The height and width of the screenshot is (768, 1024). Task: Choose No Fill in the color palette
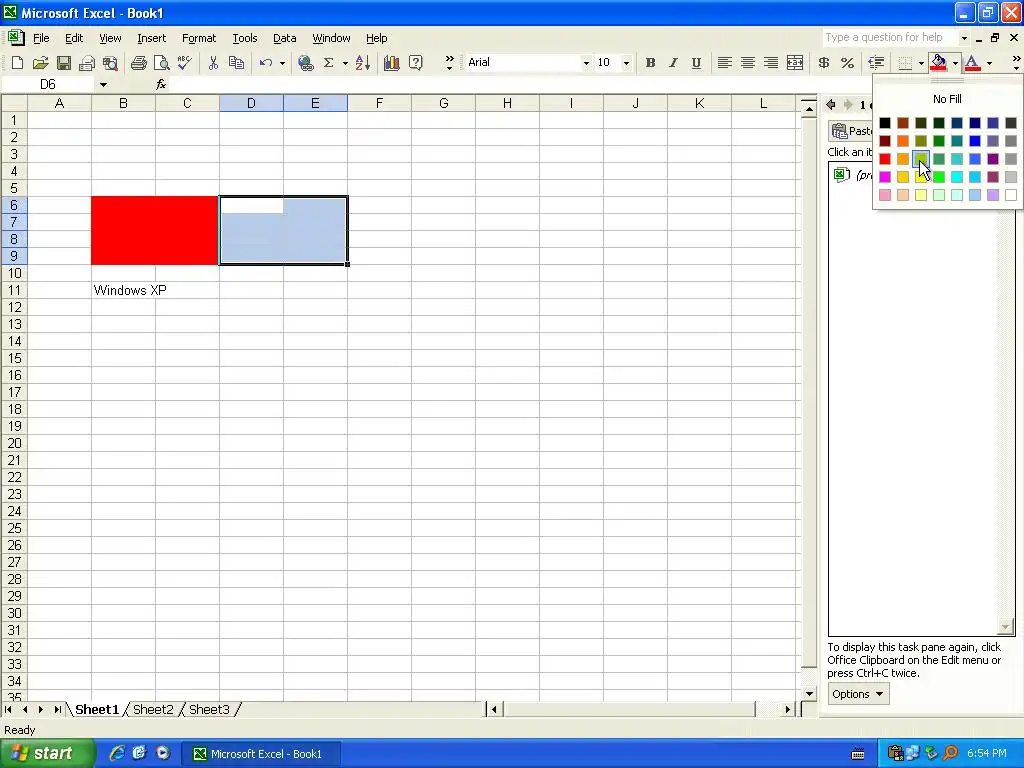pos(947,99)
